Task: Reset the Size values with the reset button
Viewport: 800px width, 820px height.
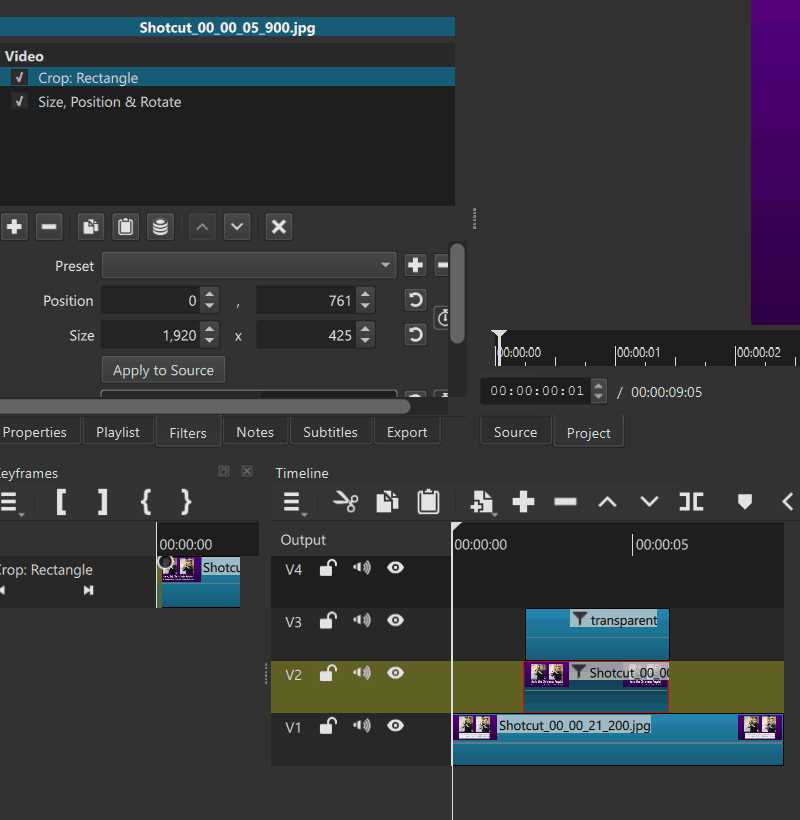Action: 415,335
